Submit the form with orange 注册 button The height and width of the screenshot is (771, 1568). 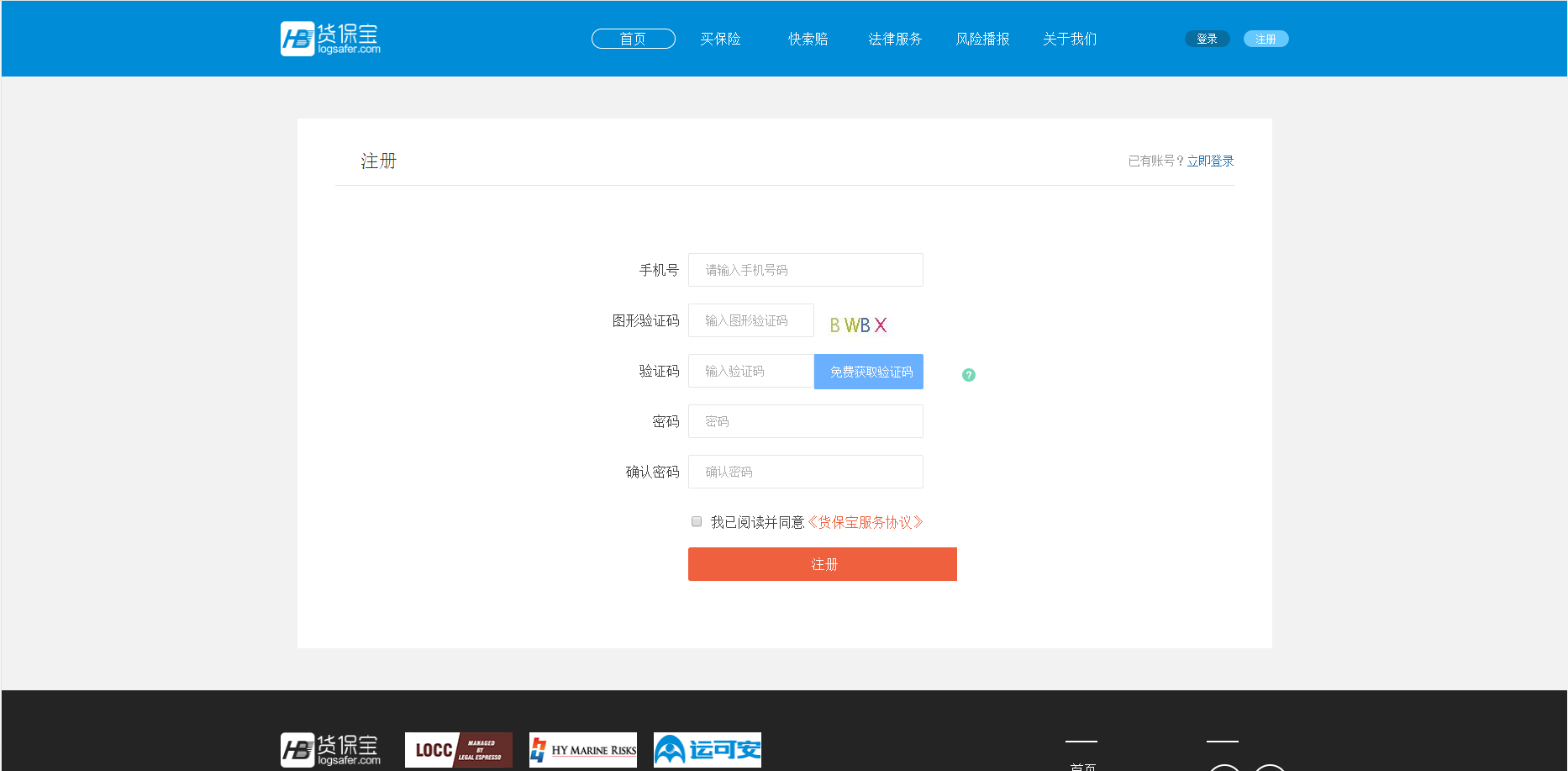pos(822,564)
